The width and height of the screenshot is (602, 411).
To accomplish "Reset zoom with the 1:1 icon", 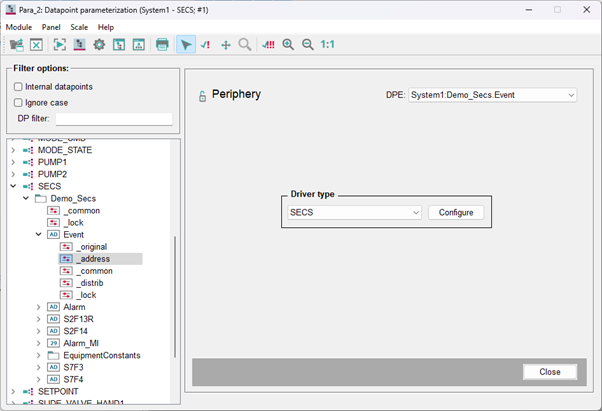I will click(327, 45).
